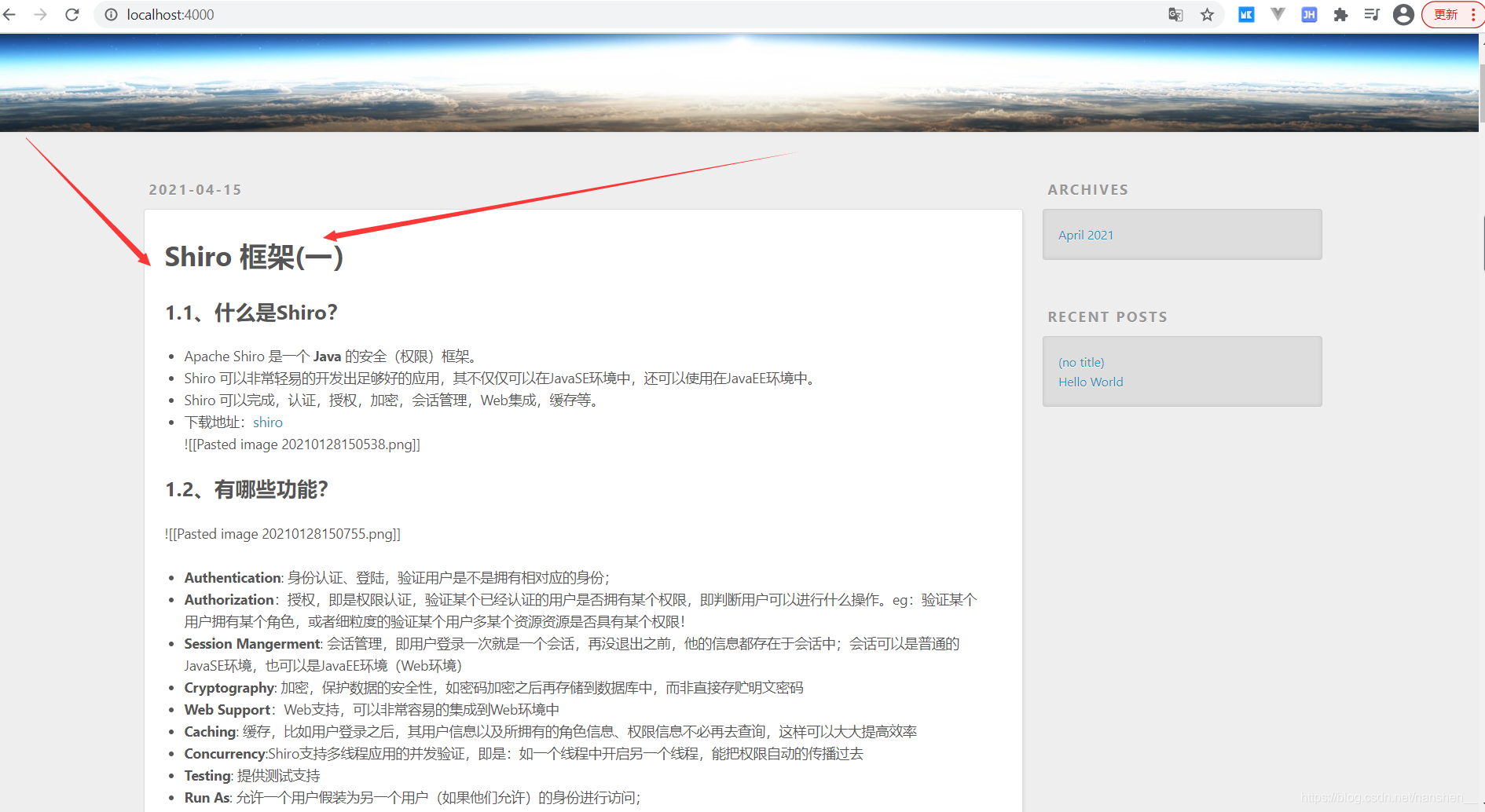
Task: Follow the shiro download link
Action: pos(268,422)
